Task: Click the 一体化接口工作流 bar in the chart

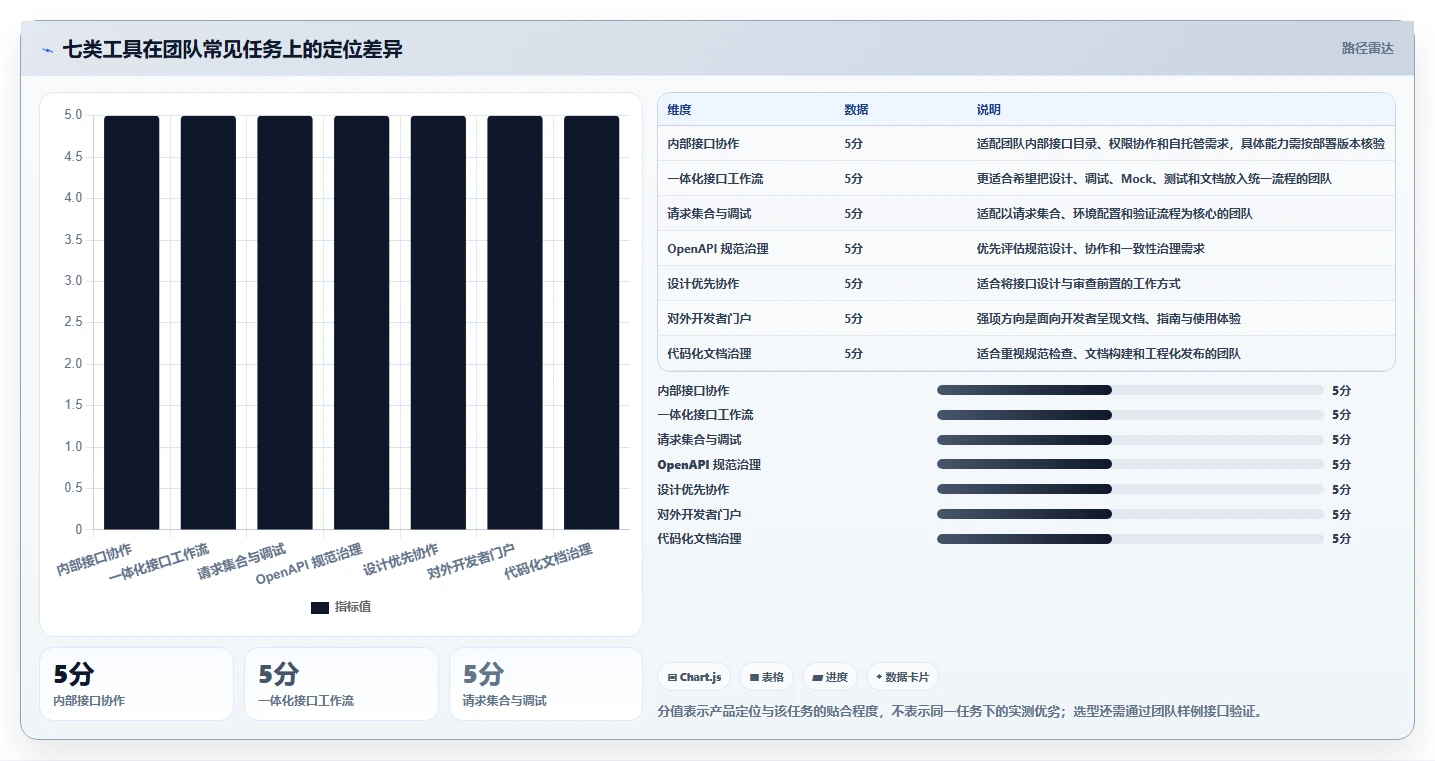Action: coord(208,322)
